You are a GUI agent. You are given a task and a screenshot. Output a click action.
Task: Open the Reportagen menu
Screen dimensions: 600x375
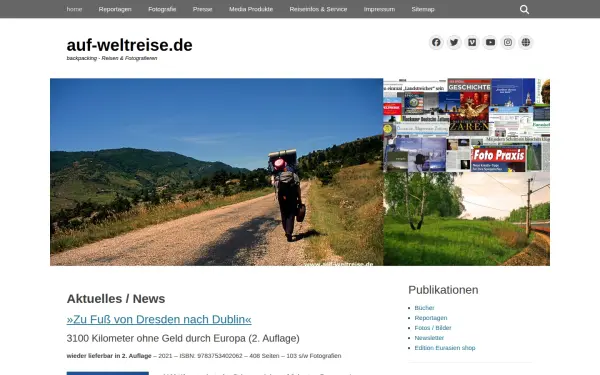[115, 9]
